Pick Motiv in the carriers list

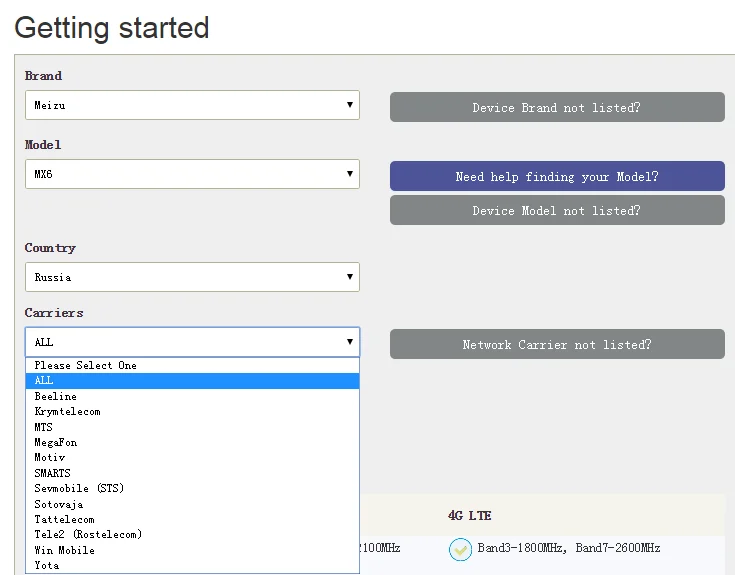pos(192,458)
